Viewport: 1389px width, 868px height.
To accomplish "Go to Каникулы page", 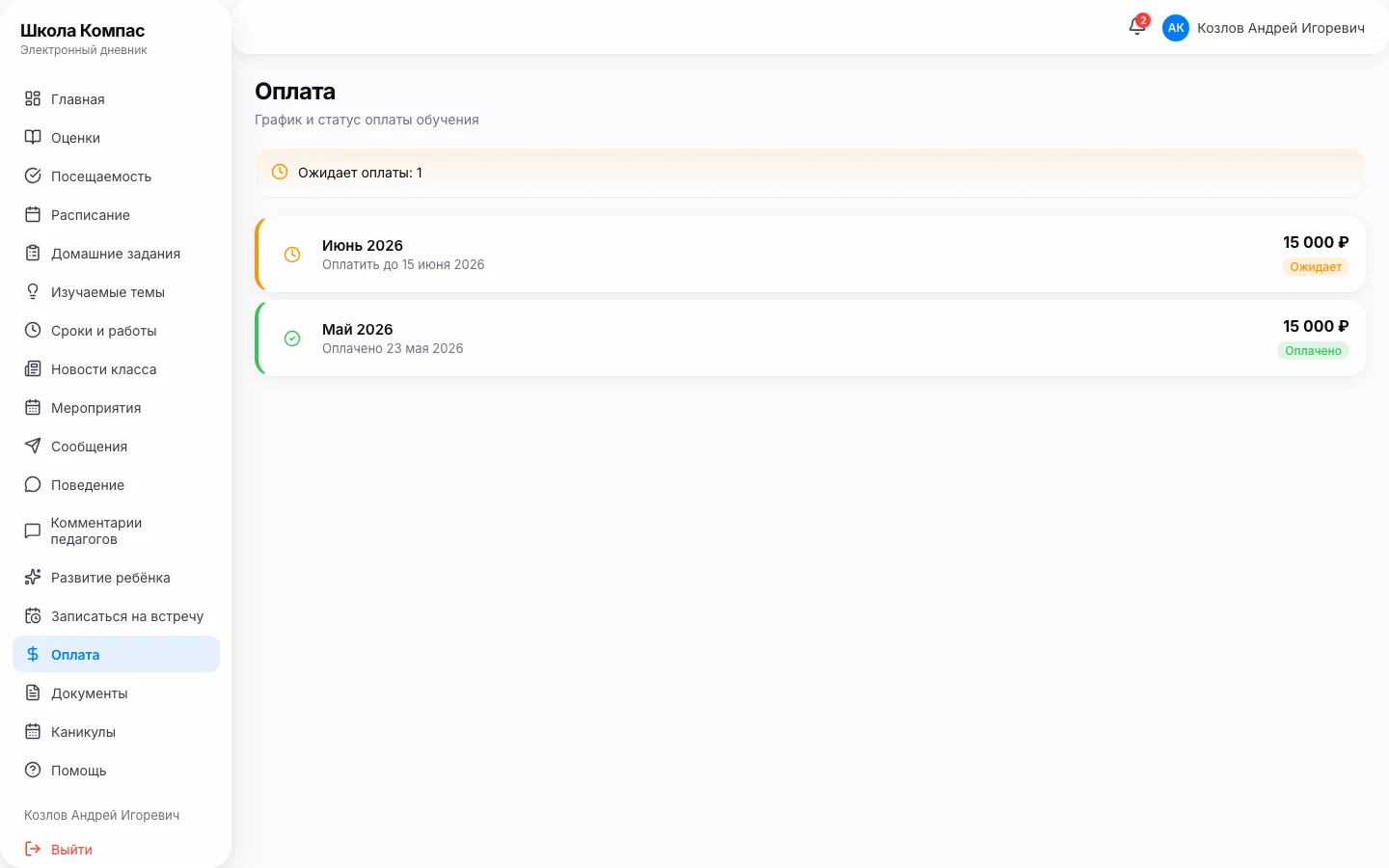I will click(x=116, y=731).
